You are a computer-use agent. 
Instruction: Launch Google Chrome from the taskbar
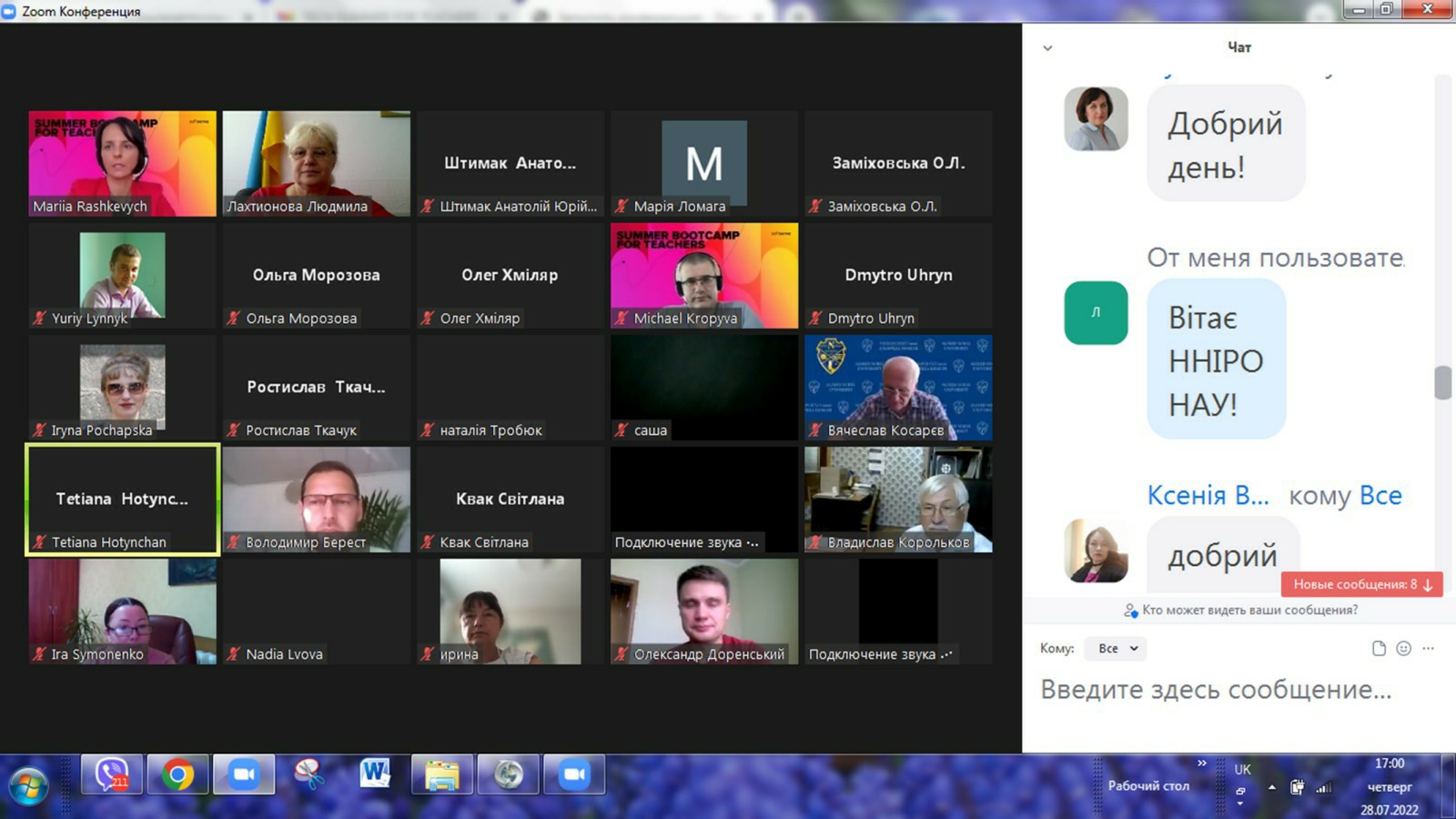178,775
